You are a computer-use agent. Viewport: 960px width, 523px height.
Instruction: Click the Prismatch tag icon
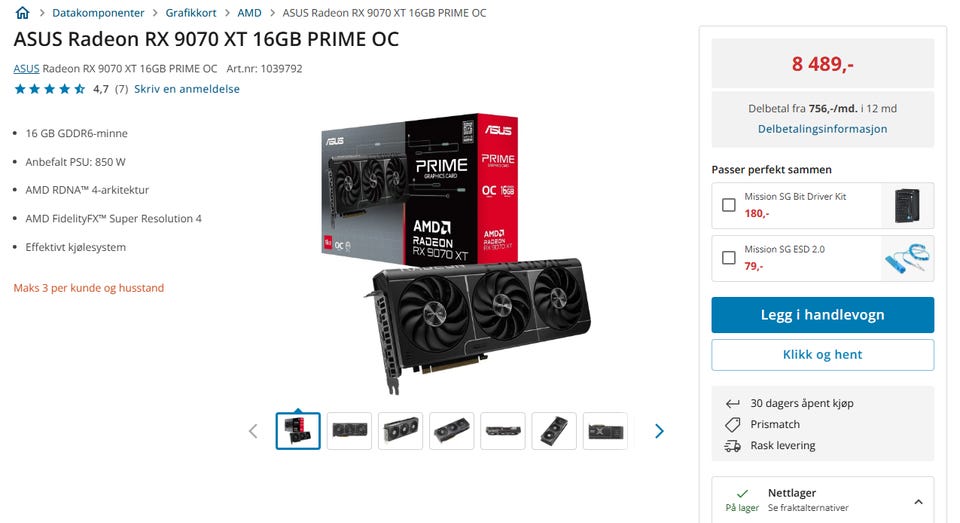[732, 424]
